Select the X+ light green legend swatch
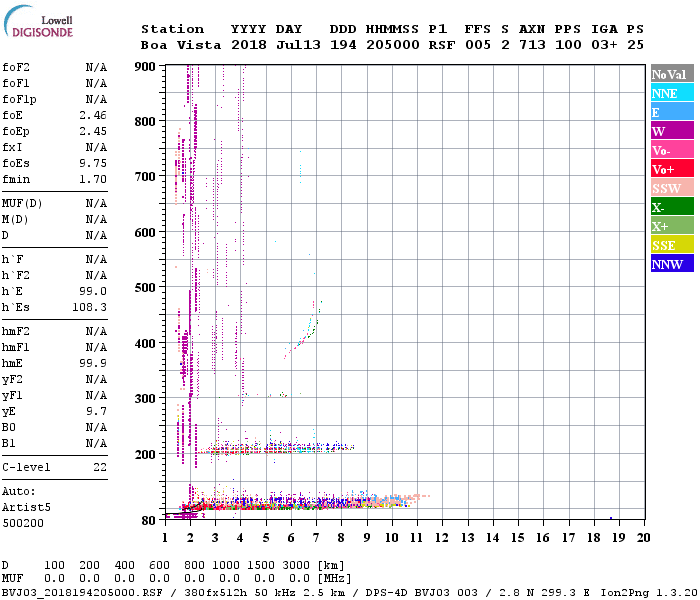 coord(672,225)
